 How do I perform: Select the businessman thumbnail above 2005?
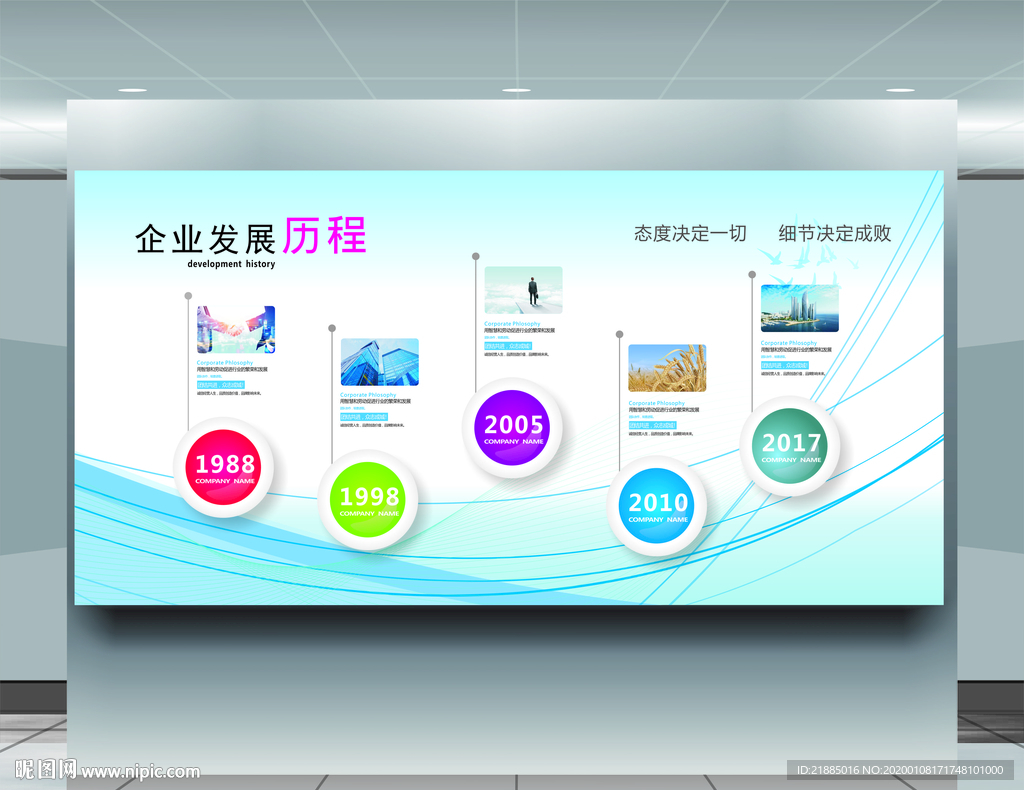click(x=523, y=290)
